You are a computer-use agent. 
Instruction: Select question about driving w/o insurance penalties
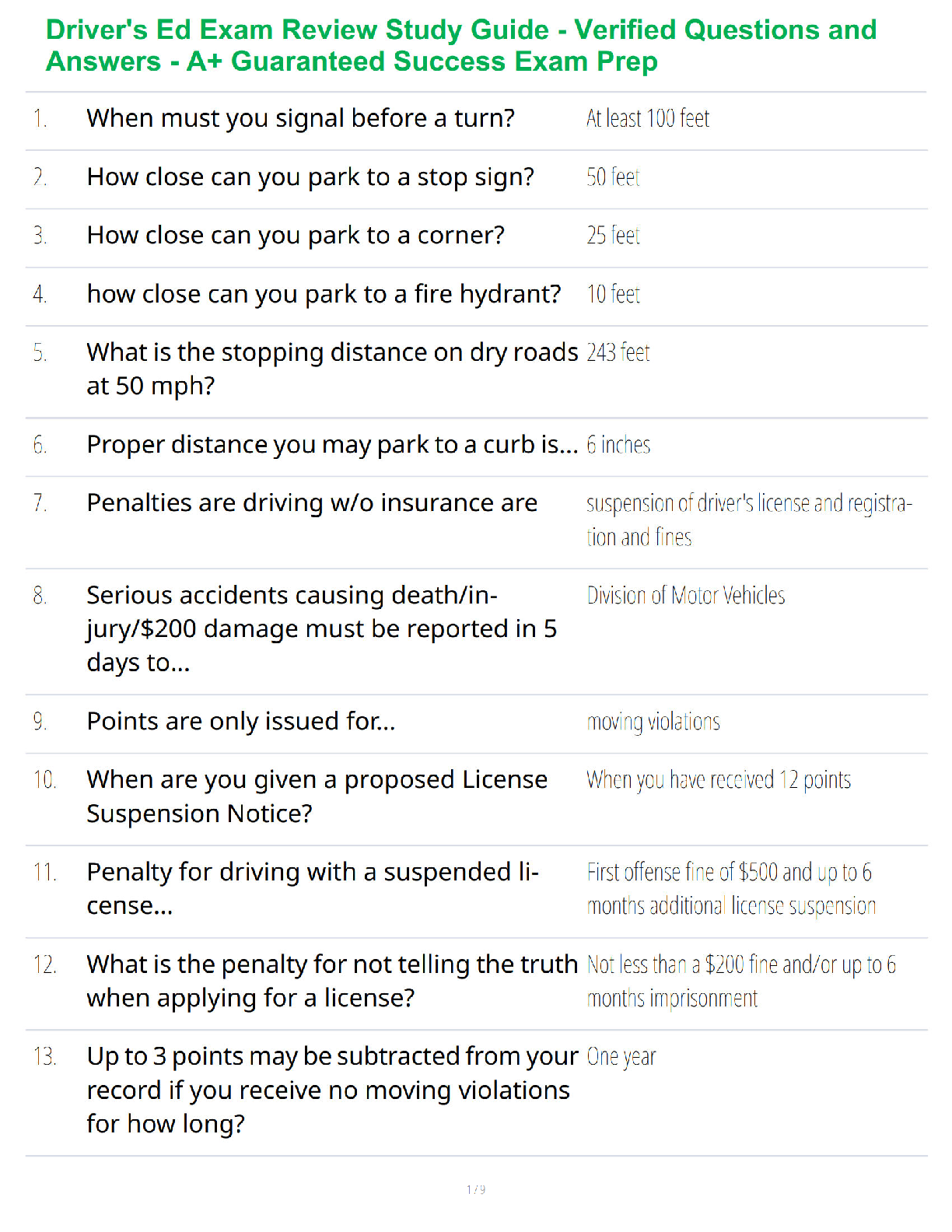coord(312,503)
